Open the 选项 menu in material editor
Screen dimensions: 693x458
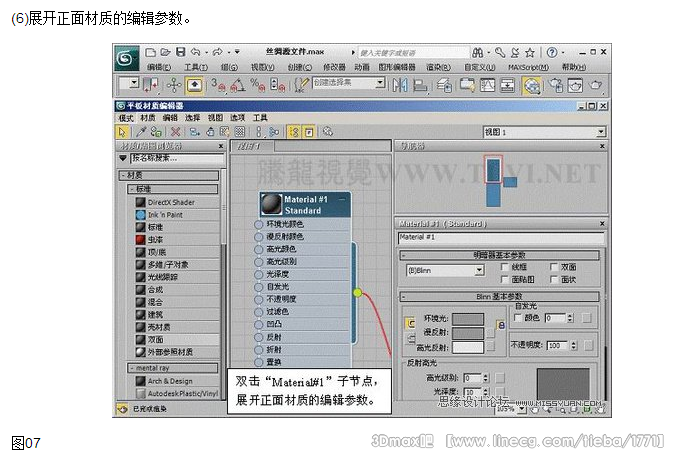point(237,118)
